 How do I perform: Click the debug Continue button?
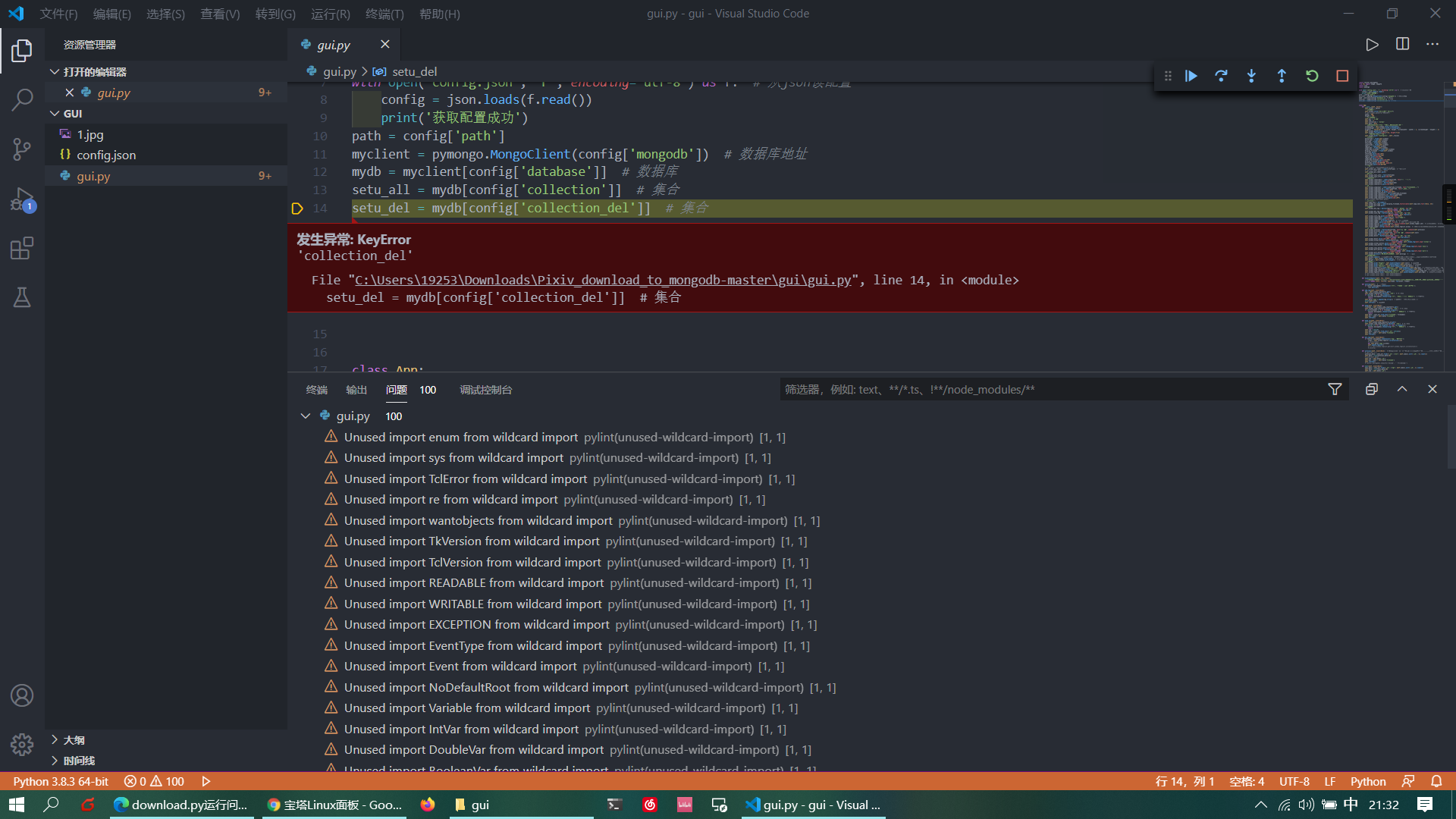1191,76
